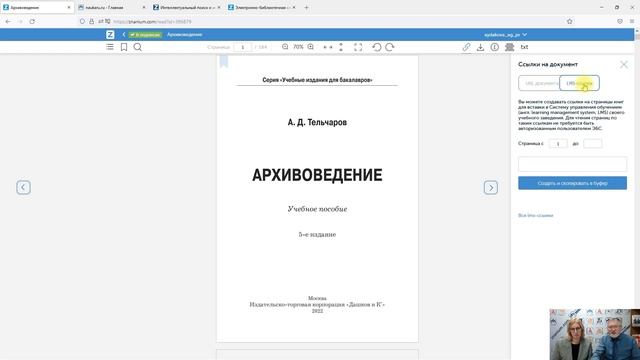Rotate page clockwise
This screenshot has width=640, height=360.
[390, 47]
